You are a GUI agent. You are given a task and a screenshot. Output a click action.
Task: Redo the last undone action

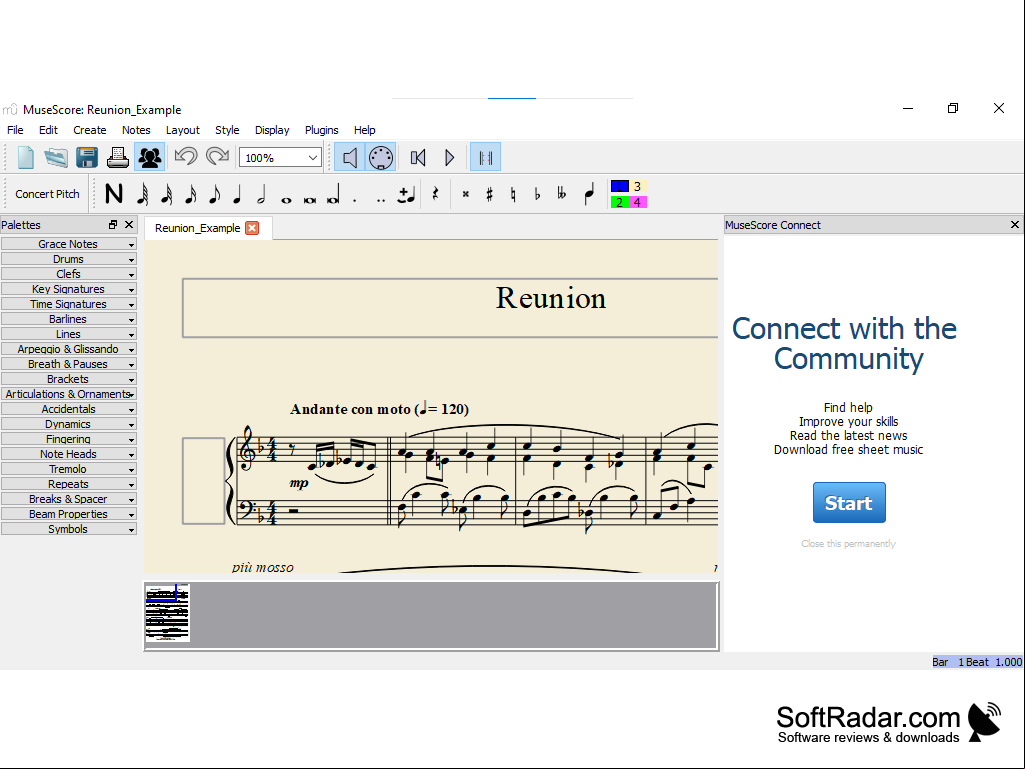[217, 157]
